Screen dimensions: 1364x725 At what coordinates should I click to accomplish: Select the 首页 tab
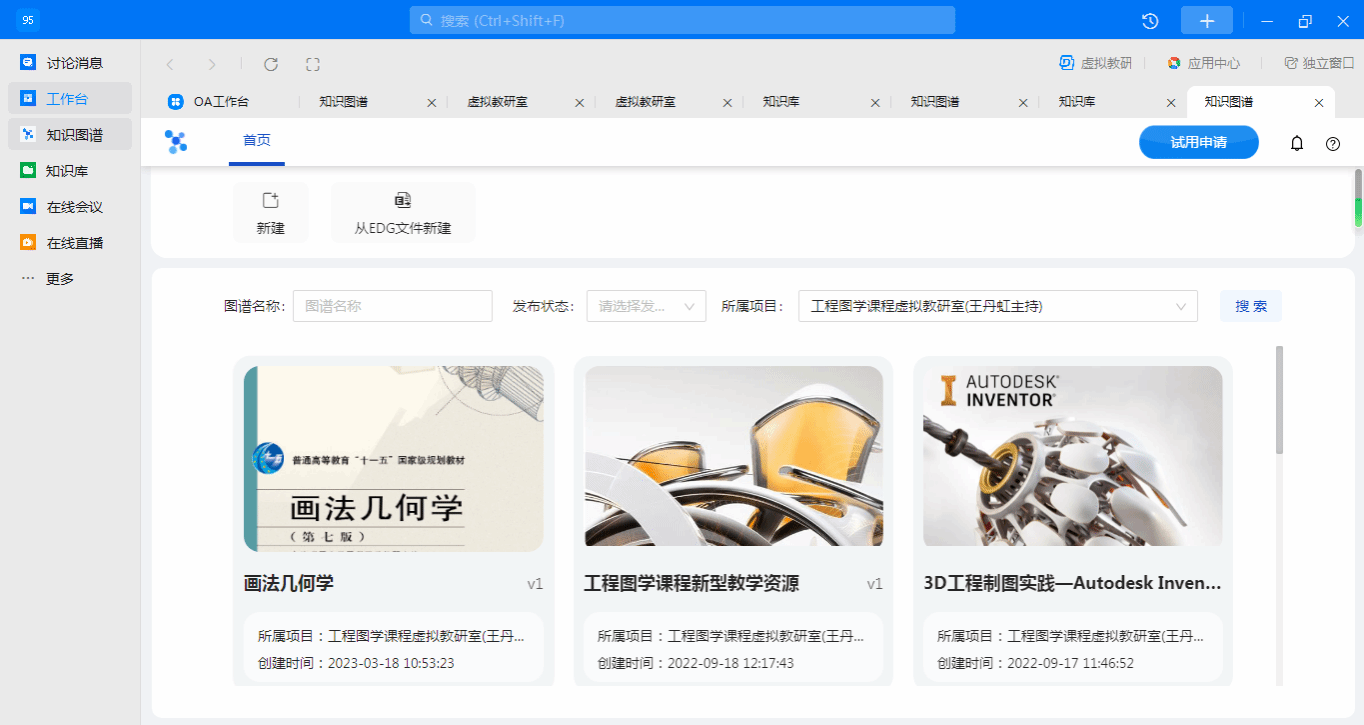point(257,141)
